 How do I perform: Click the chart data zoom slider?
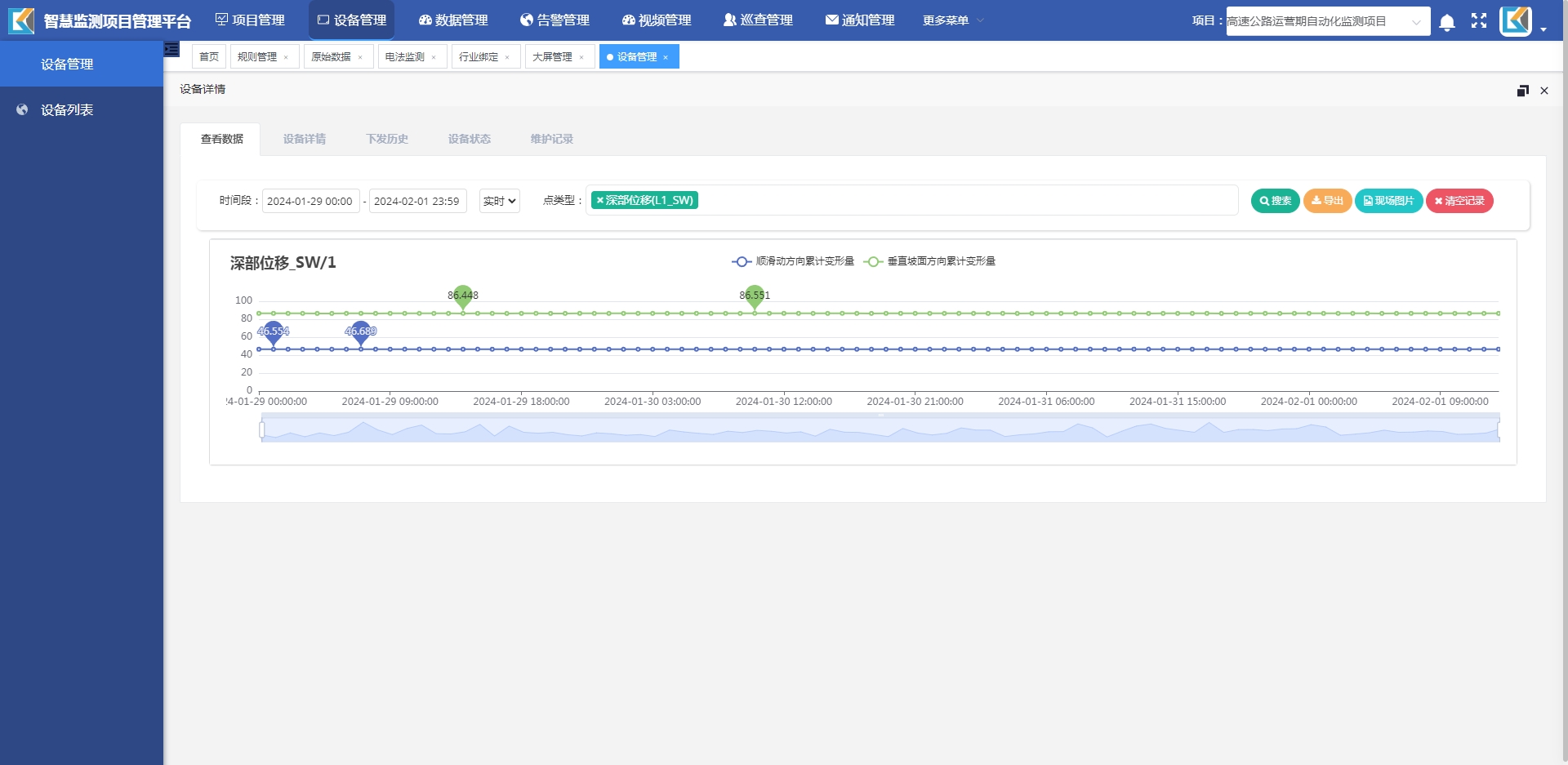tap(880, 429)
